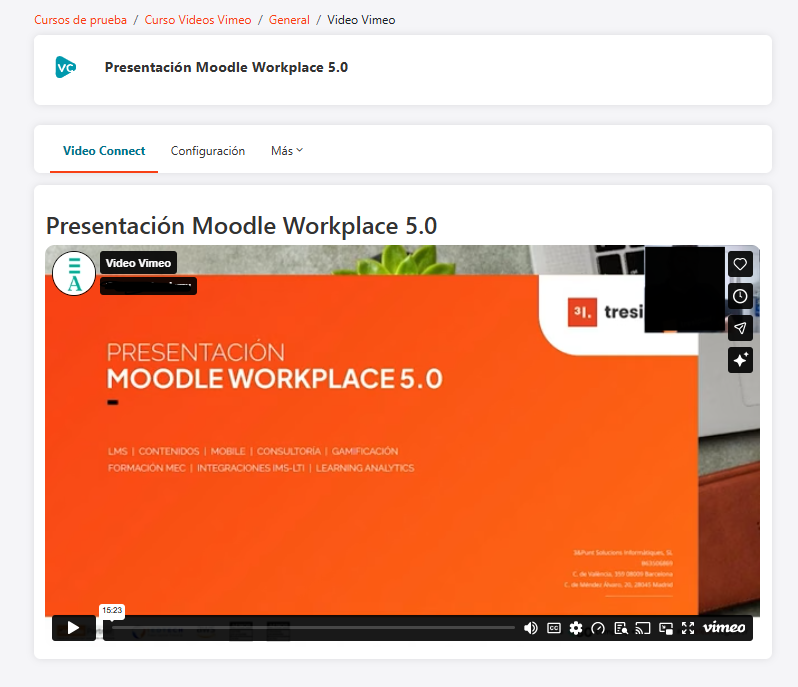Click the activity header title text

pyautogui.click(x=226, y=67)
